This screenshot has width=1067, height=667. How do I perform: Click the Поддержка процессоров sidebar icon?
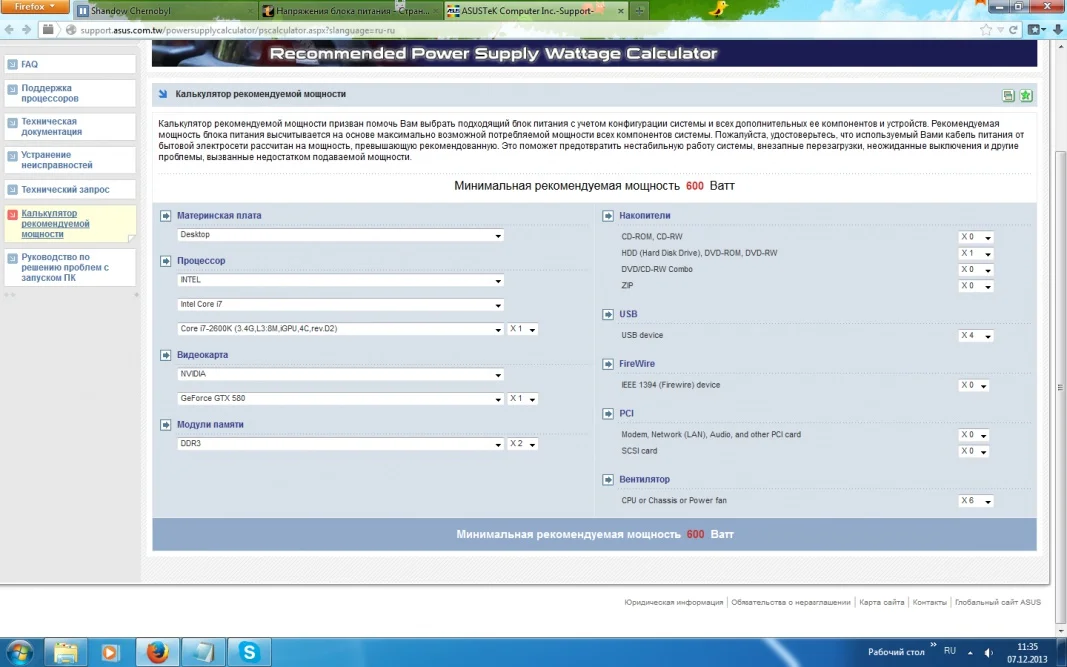point(12,89)
